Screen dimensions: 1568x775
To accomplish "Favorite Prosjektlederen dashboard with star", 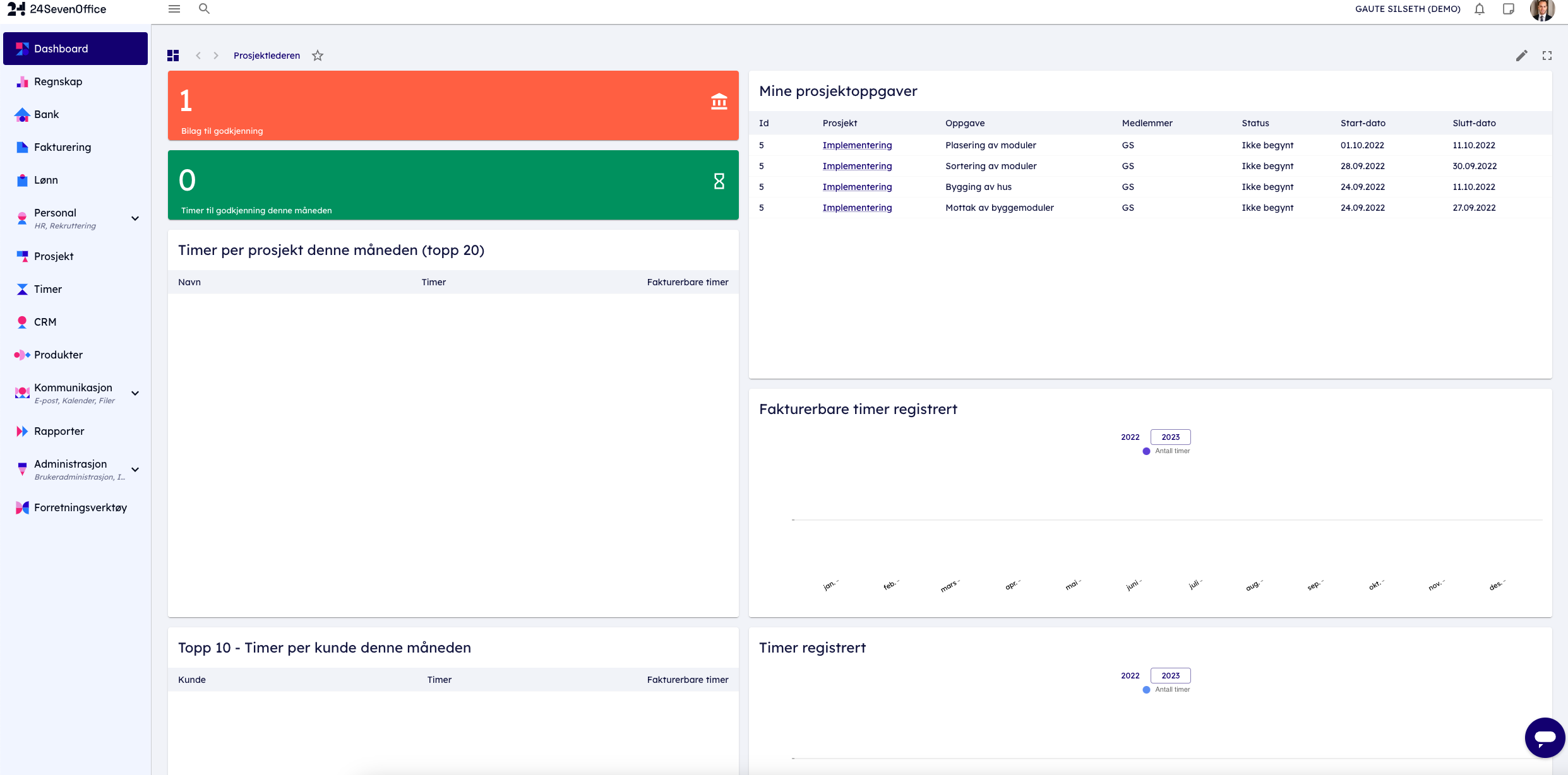I will (318, 56).
